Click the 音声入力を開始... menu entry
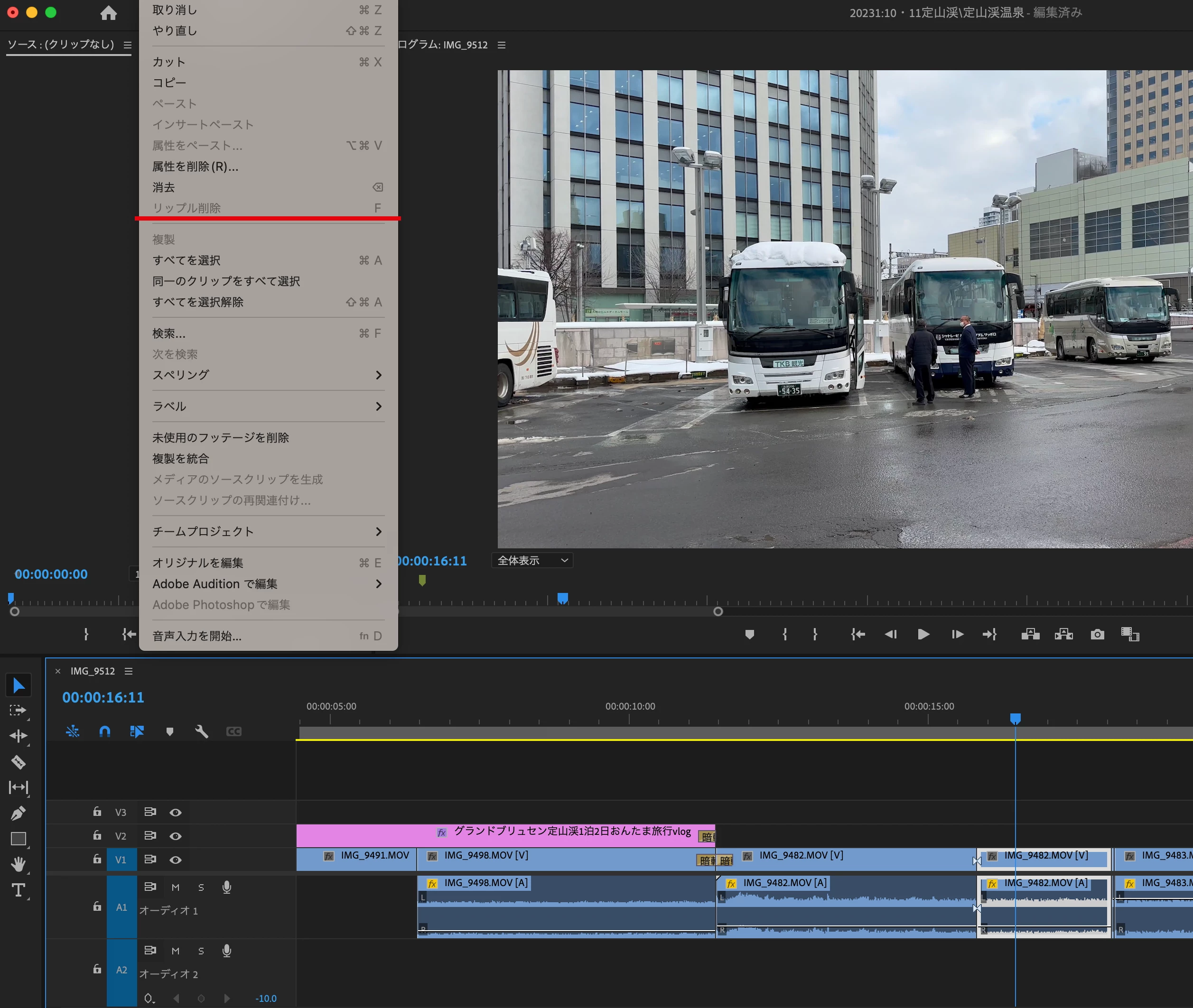The height and width of the screenshot is (1008, 1193). tap(197, 636)
